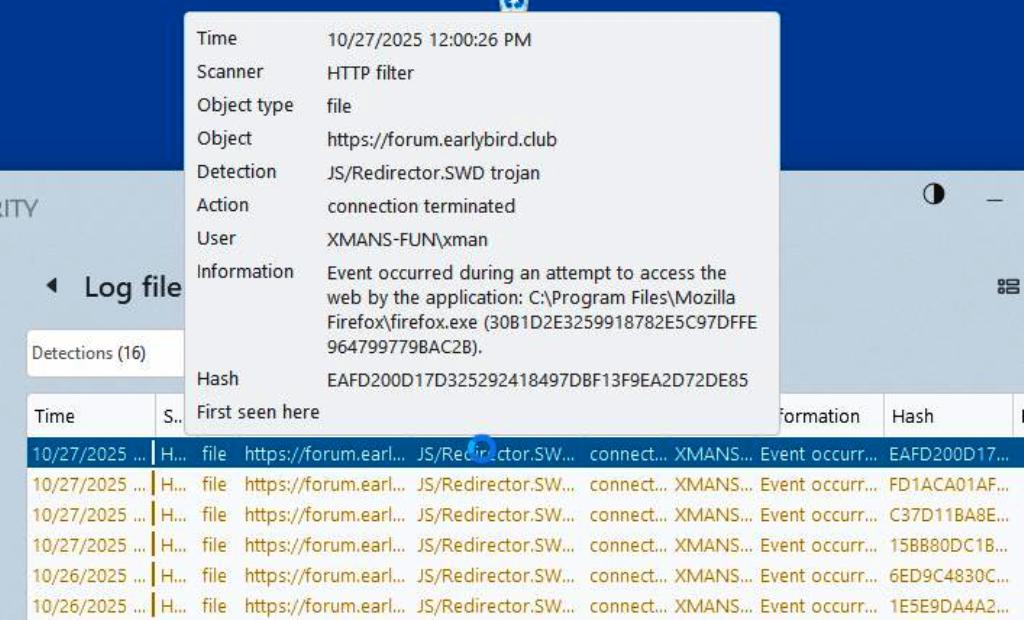Click the view options icon at right edge
The width and height of the screenshot is (1024, 620).
tap(1007, 287)
